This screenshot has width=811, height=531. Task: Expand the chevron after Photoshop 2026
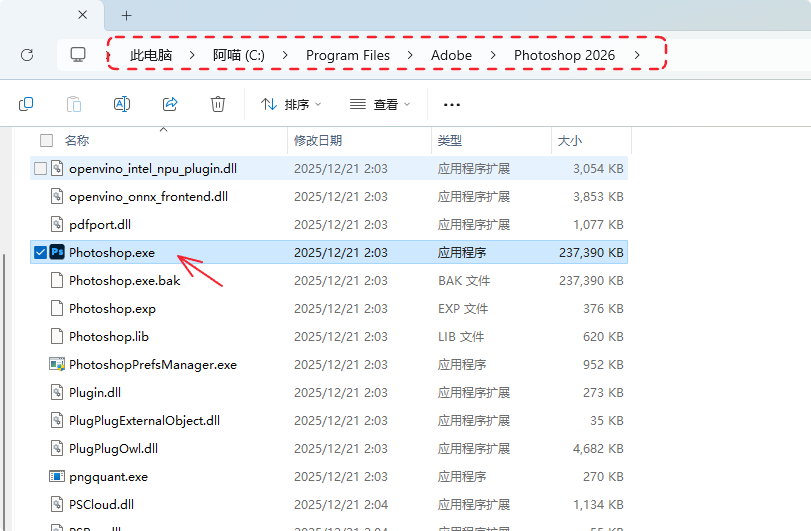pos(637,55)
